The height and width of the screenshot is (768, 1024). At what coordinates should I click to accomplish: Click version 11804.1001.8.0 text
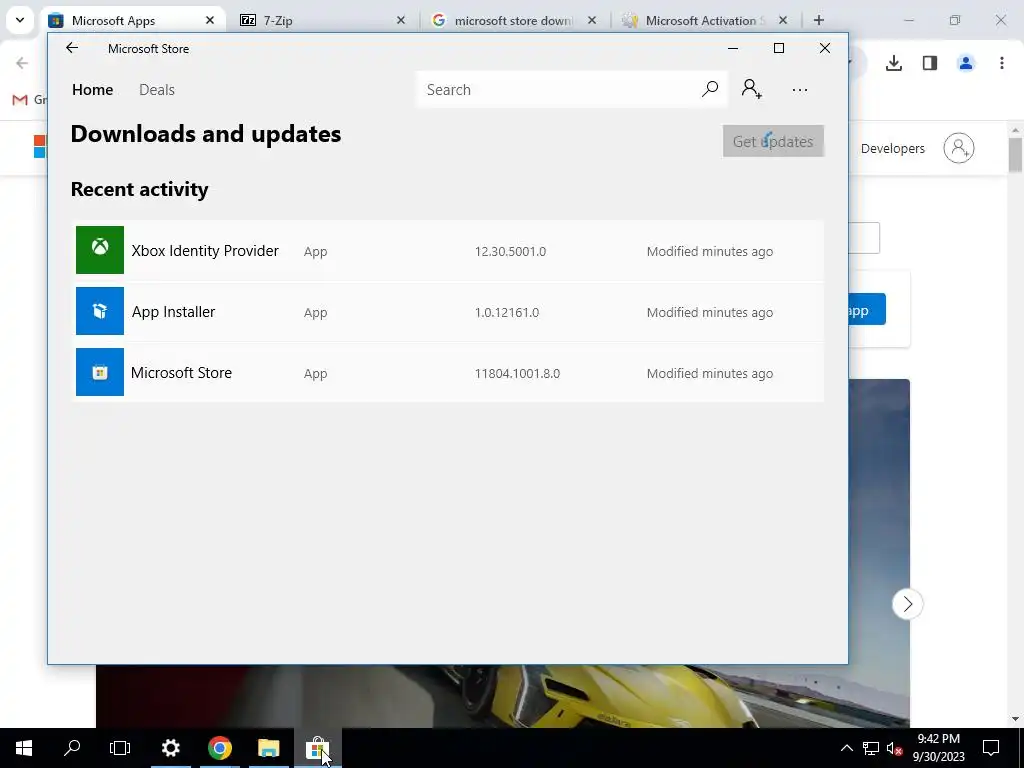coord(517,374)
